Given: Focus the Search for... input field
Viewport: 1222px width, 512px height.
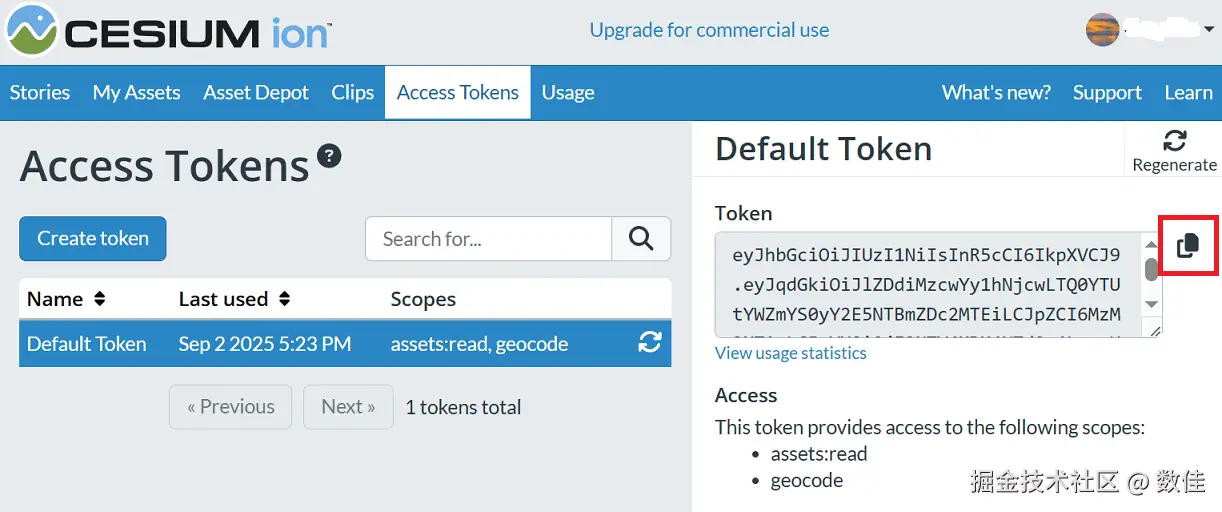Looking at the screenshot, I should coord(488,239).
